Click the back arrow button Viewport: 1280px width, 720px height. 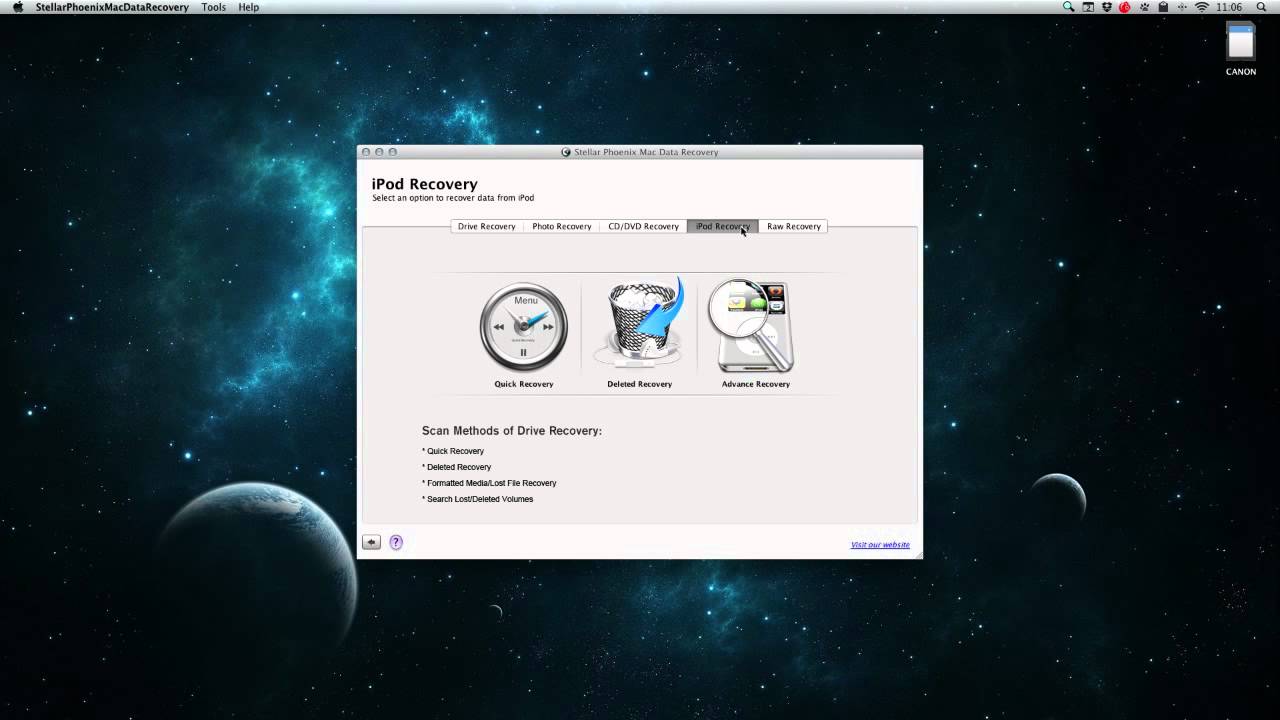[371, 542]
